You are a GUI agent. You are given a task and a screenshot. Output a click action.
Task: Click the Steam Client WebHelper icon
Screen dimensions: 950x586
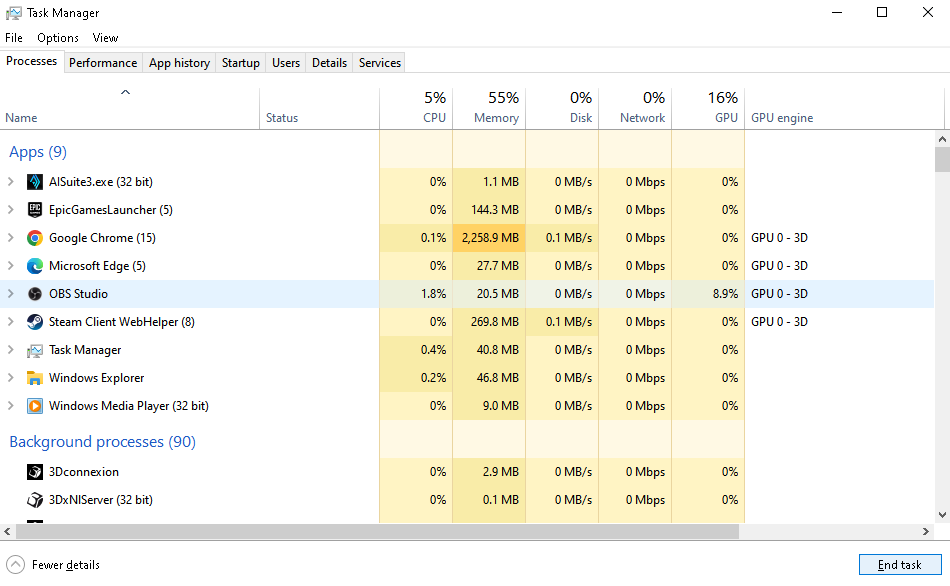click(x=35, y=322)
